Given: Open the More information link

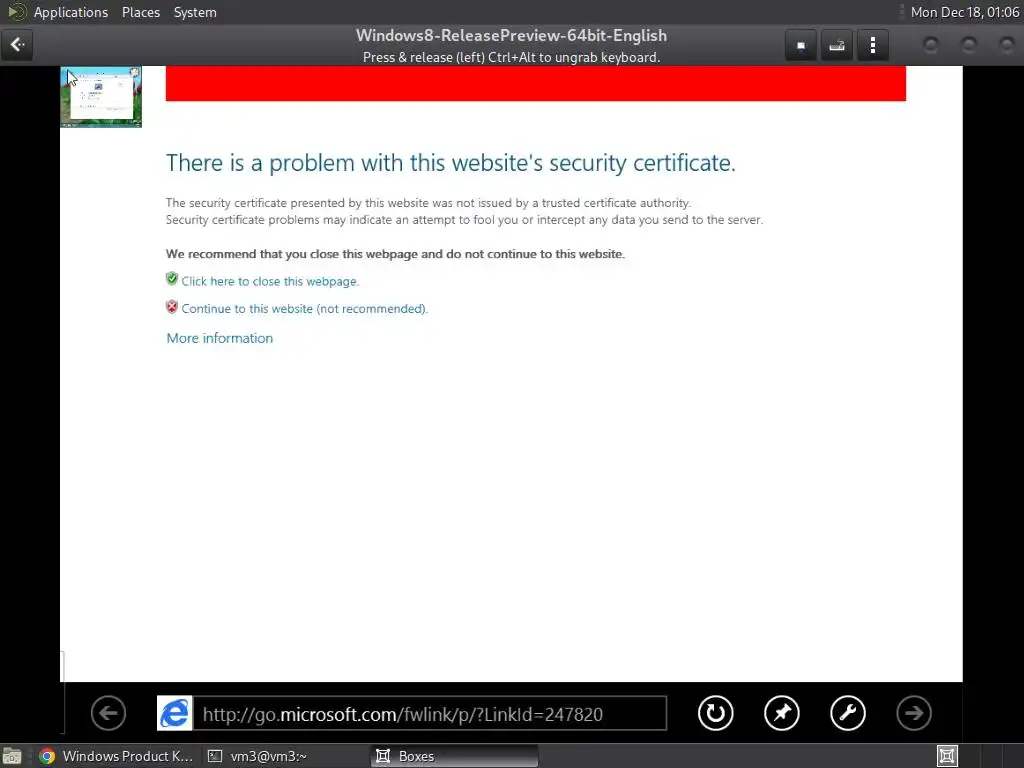Looking at the screenshot, I should pyautogui.click(x=219, y=338).
